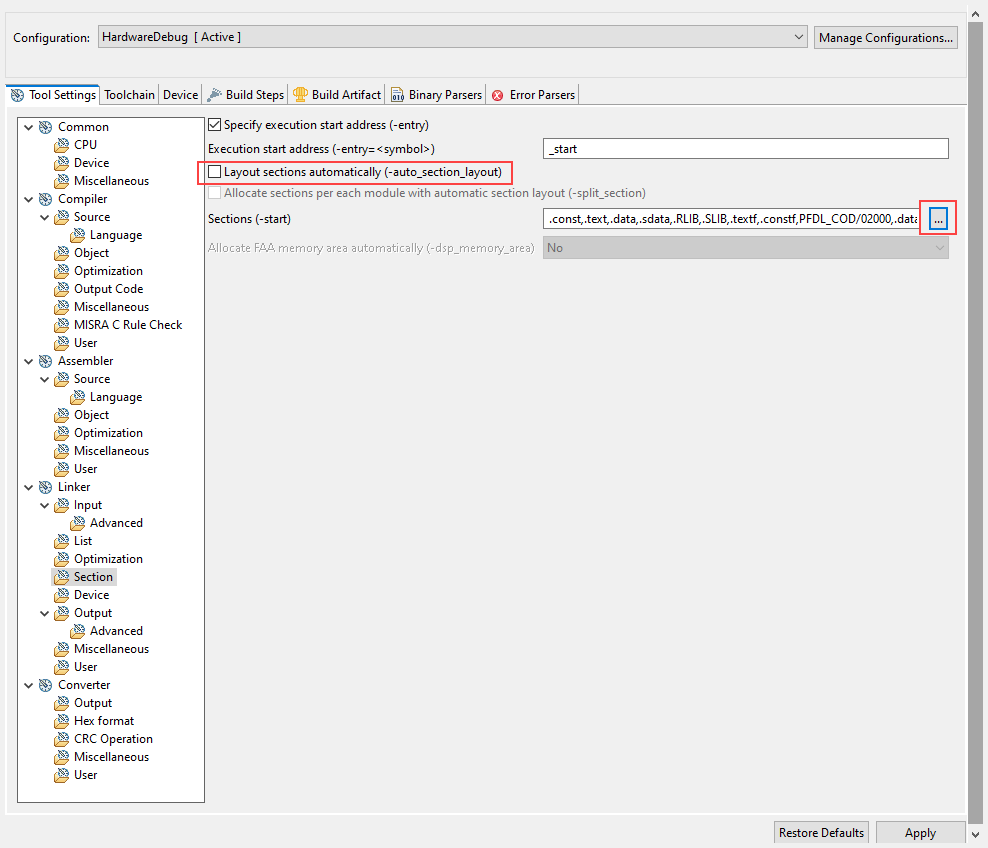Viewport: 988px width, 848px height.
Task: Click the Apply button
Action: click(x=920, y=833)
